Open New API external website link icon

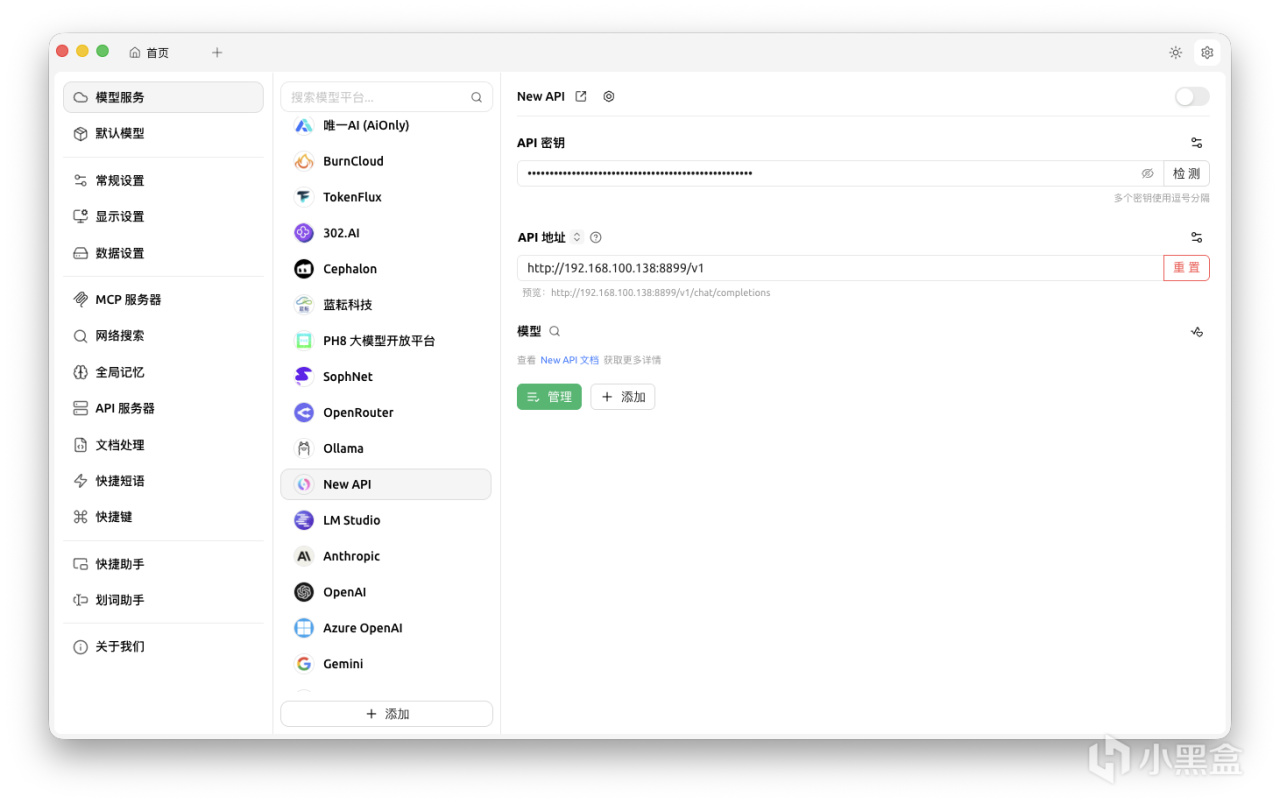(x=581, y=97)
